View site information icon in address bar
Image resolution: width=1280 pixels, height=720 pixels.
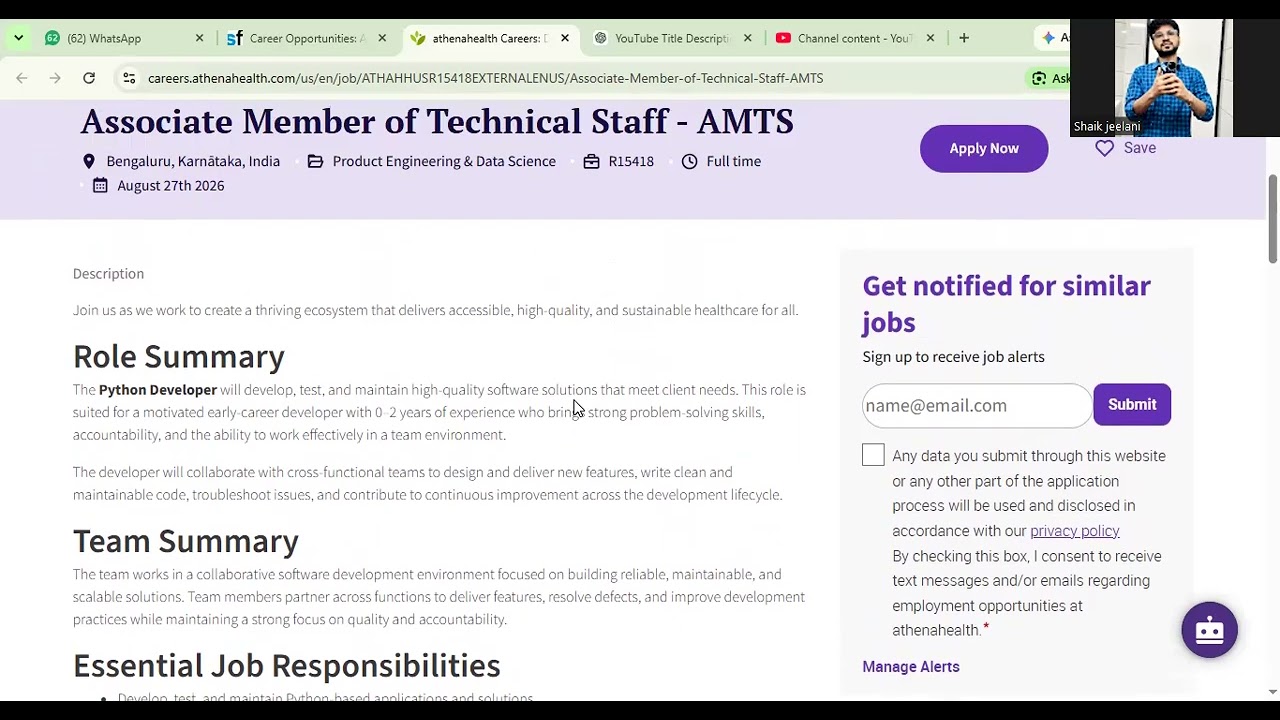129,78
